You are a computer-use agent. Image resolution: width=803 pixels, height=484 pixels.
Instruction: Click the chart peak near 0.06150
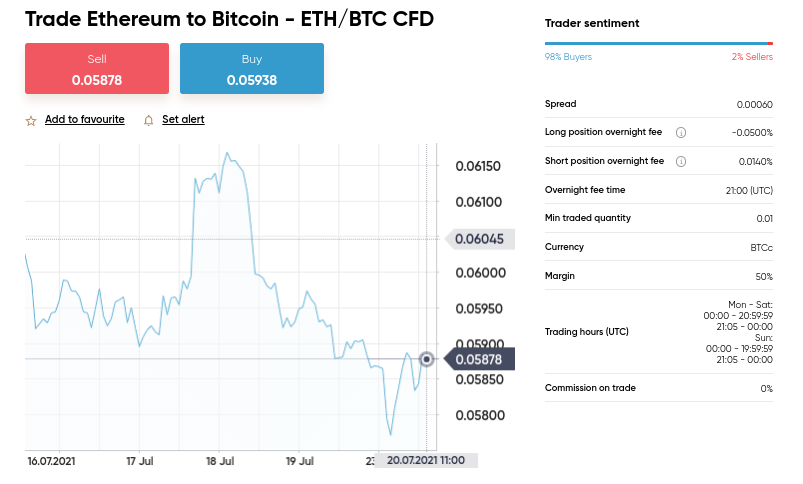227,153
